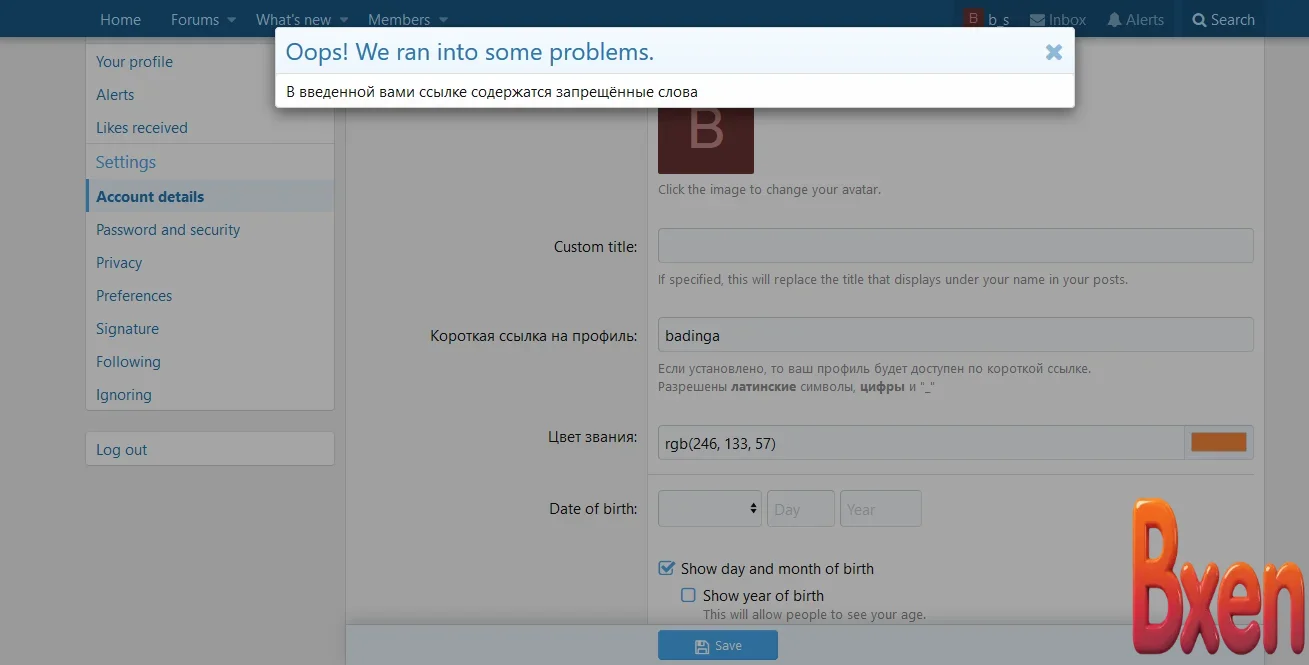Open the Inbox envelope icon

[1037, 20]
